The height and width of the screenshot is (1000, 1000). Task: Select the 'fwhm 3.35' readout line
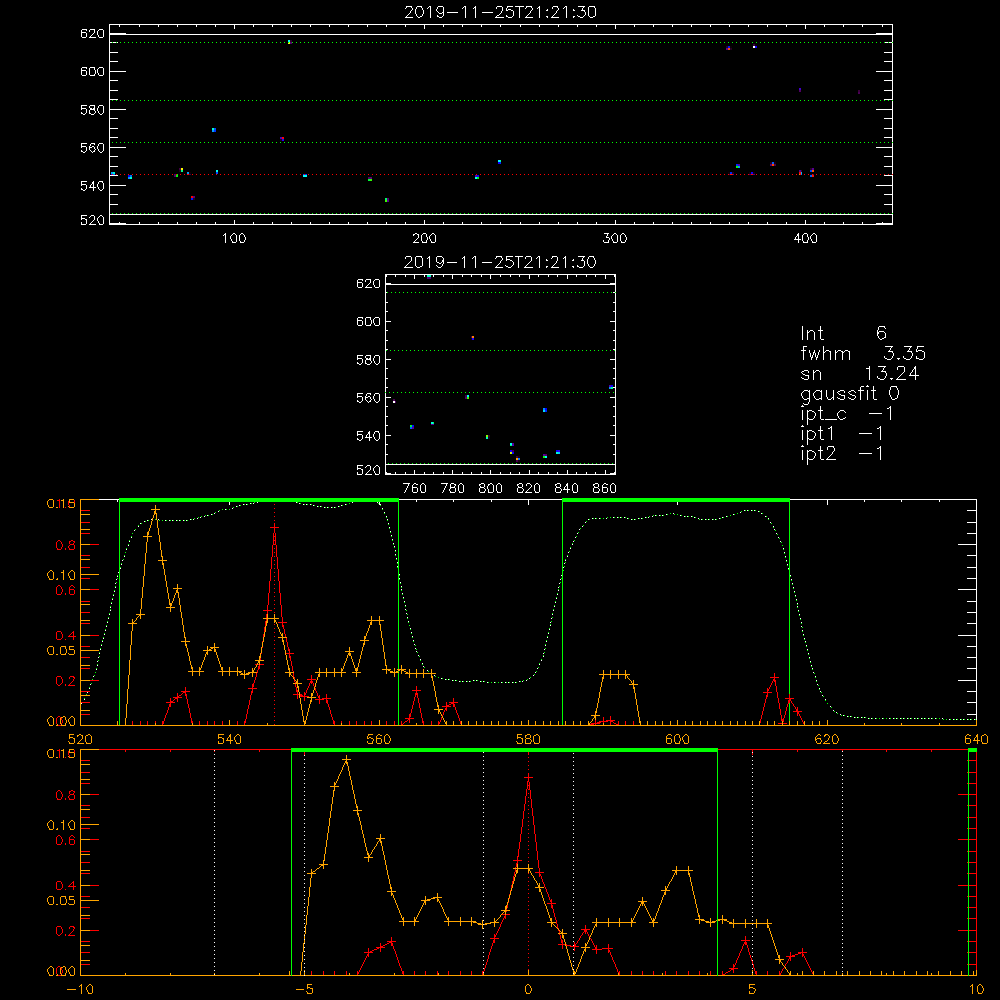coord(863,353)
